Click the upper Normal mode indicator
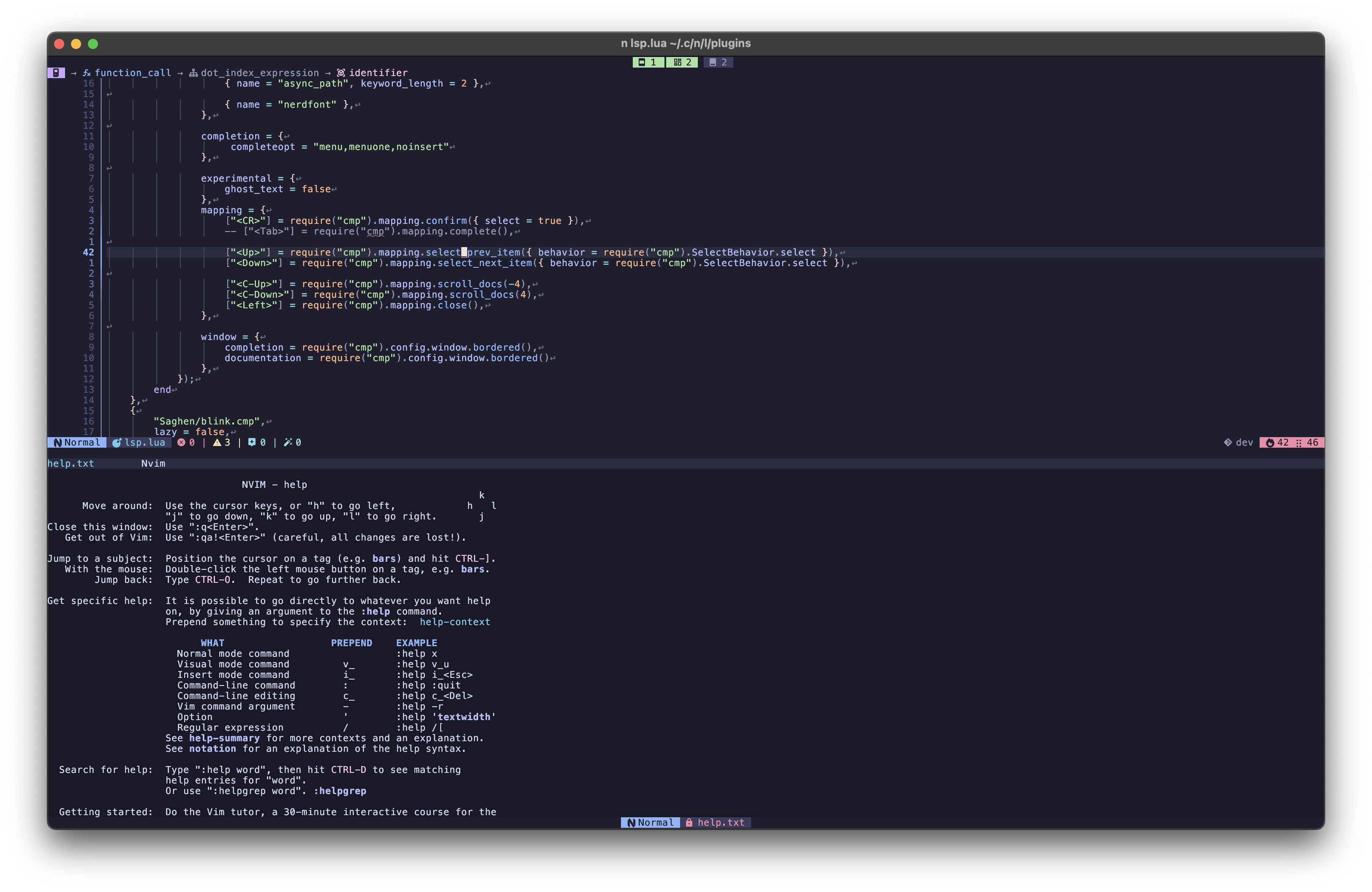The image size is (1372, 892). click(77, 443)
